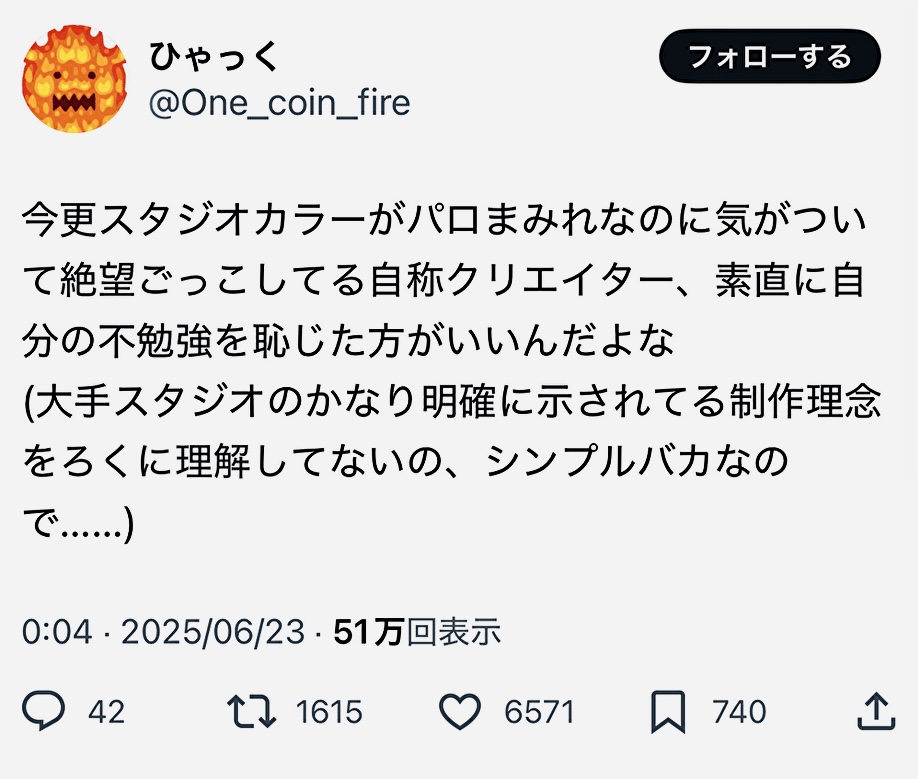Click the parenthetical line starting with (大手スタジオ
The image size is (918, 779).
450,401
